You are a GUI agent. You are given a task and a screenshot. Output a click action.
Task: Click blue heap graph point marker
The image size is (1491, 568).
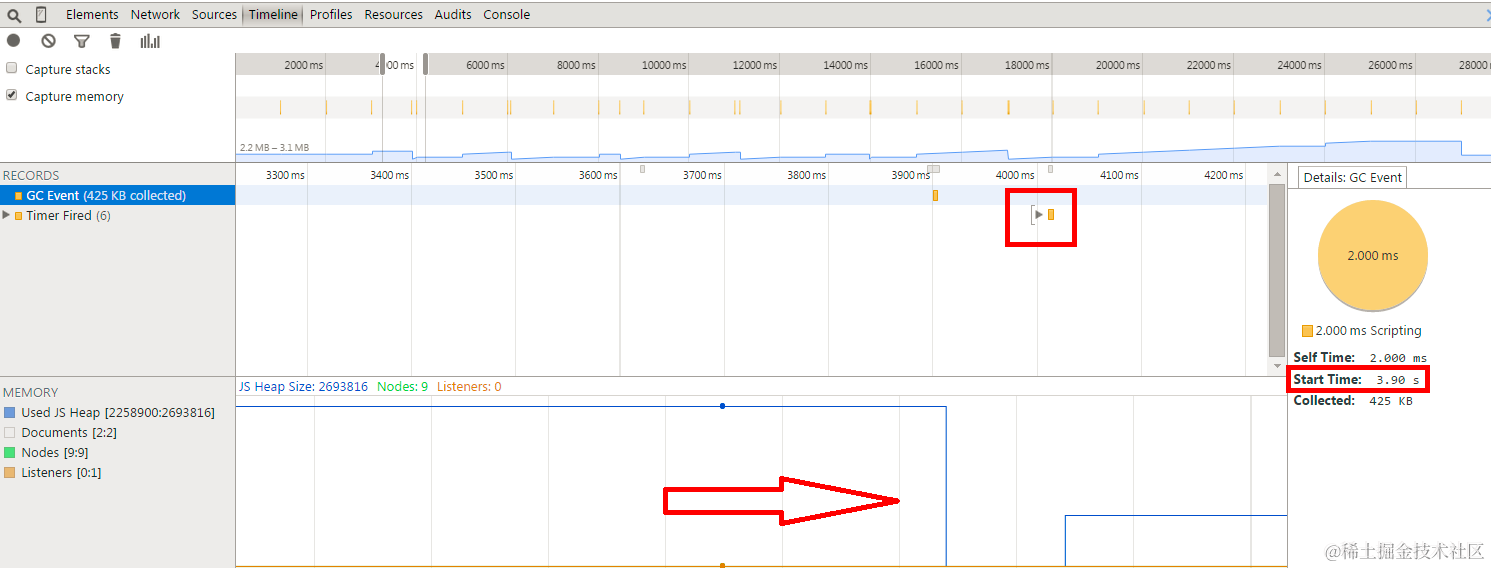(x=722, y=406)
